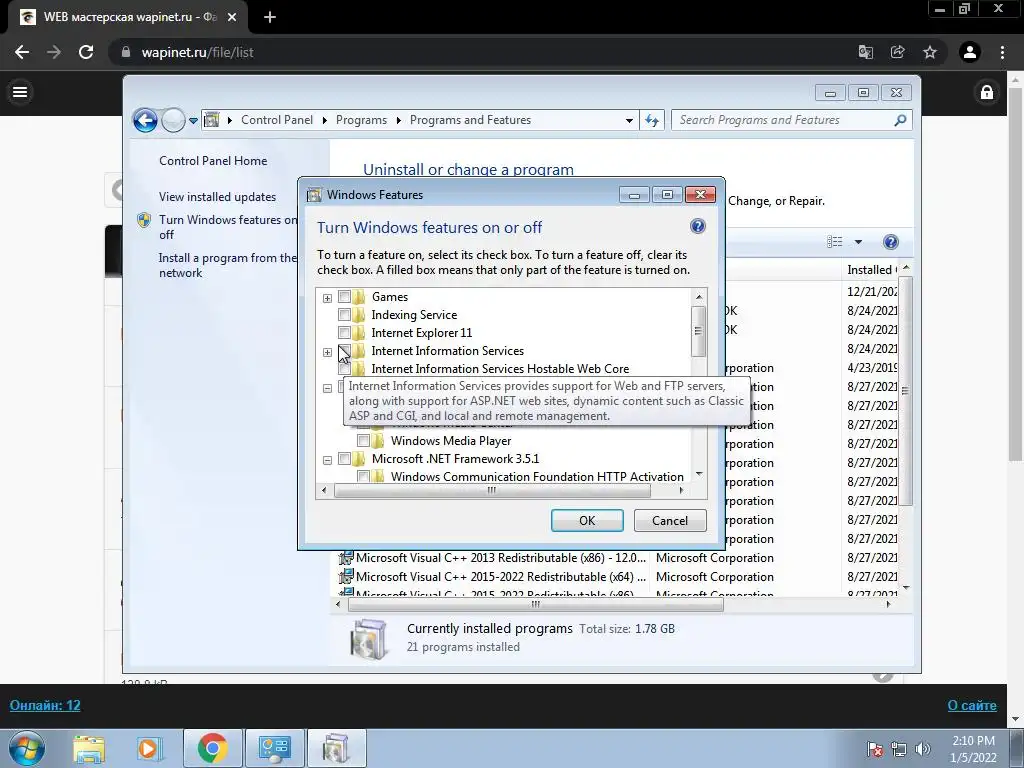Expand the Programs breadcrumb arrow
This screenshot has height=768, width=1024.
point(398,120)
